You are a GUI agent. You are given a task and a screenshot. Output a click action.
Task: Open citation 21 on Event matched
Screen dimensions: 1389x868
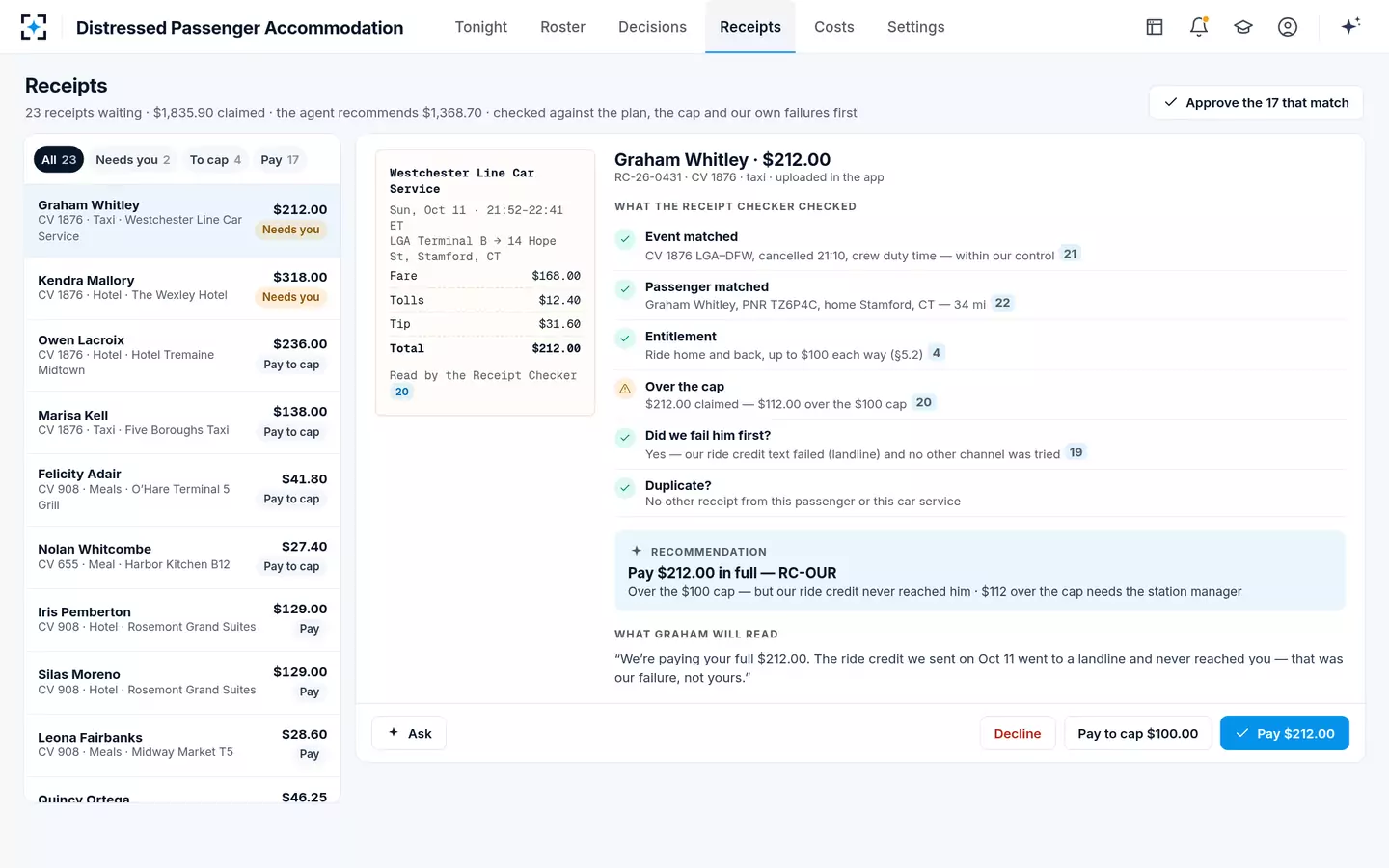(1070, 254)
